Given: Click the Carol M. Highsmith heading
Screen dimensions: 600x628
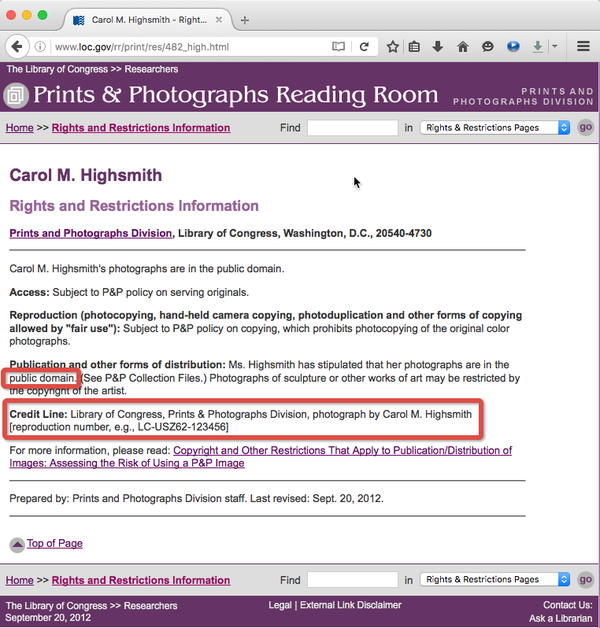Looking at the screenshot, I should (x=86, y=175).
